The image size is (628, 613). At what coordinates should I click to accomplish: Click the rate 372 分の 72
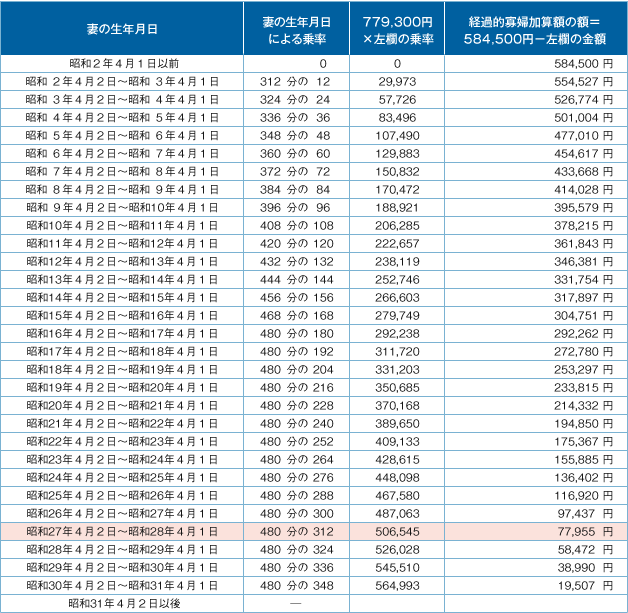point(295,172)
